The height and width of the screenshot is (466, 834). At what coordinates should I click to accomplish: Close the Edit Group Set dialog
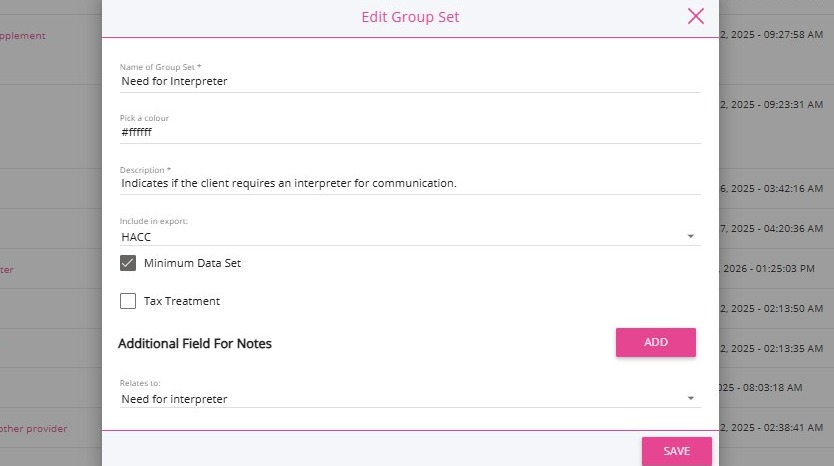(x=696, y=16)
